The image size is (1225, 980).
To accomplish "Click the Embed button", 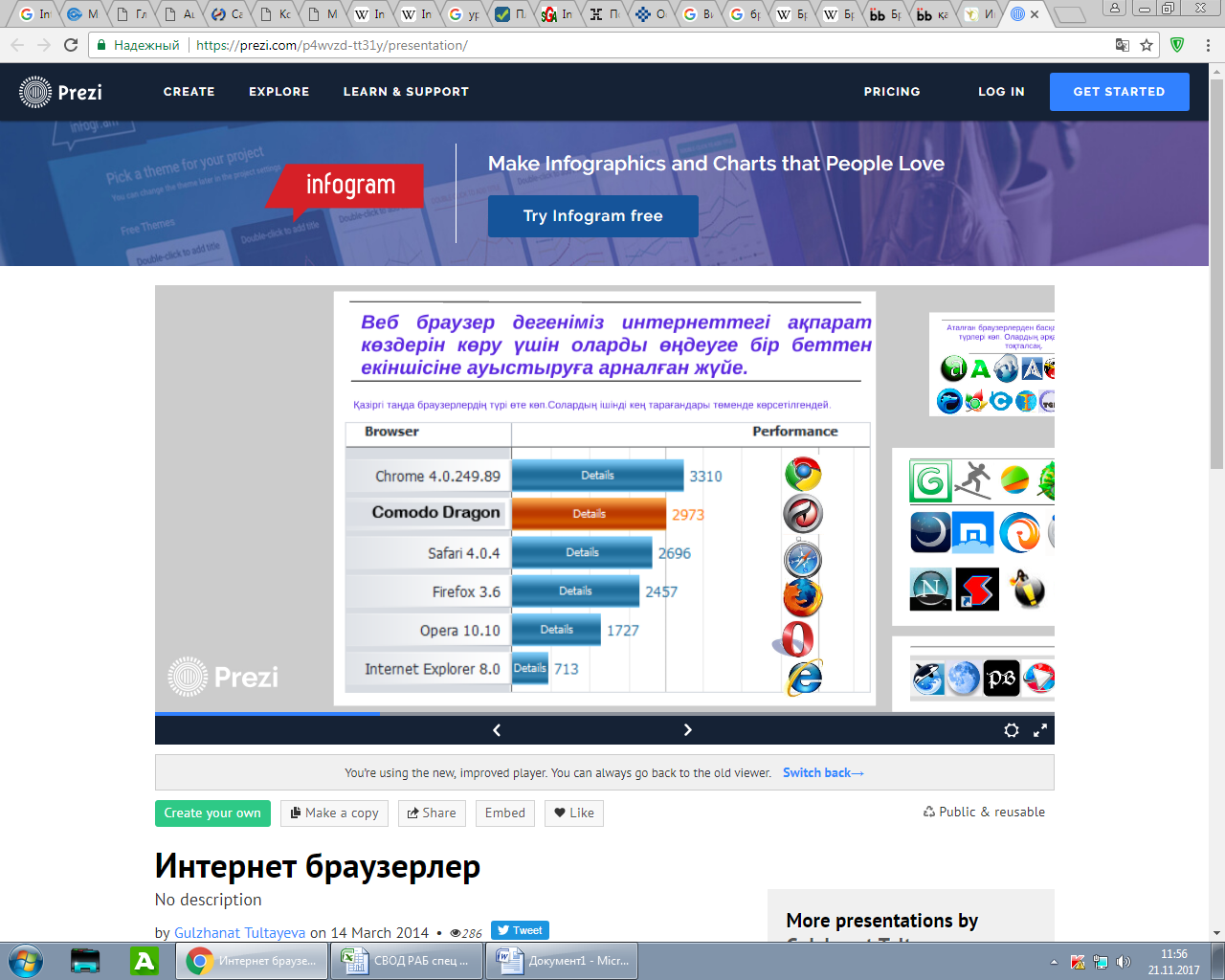I will (505, 813).
